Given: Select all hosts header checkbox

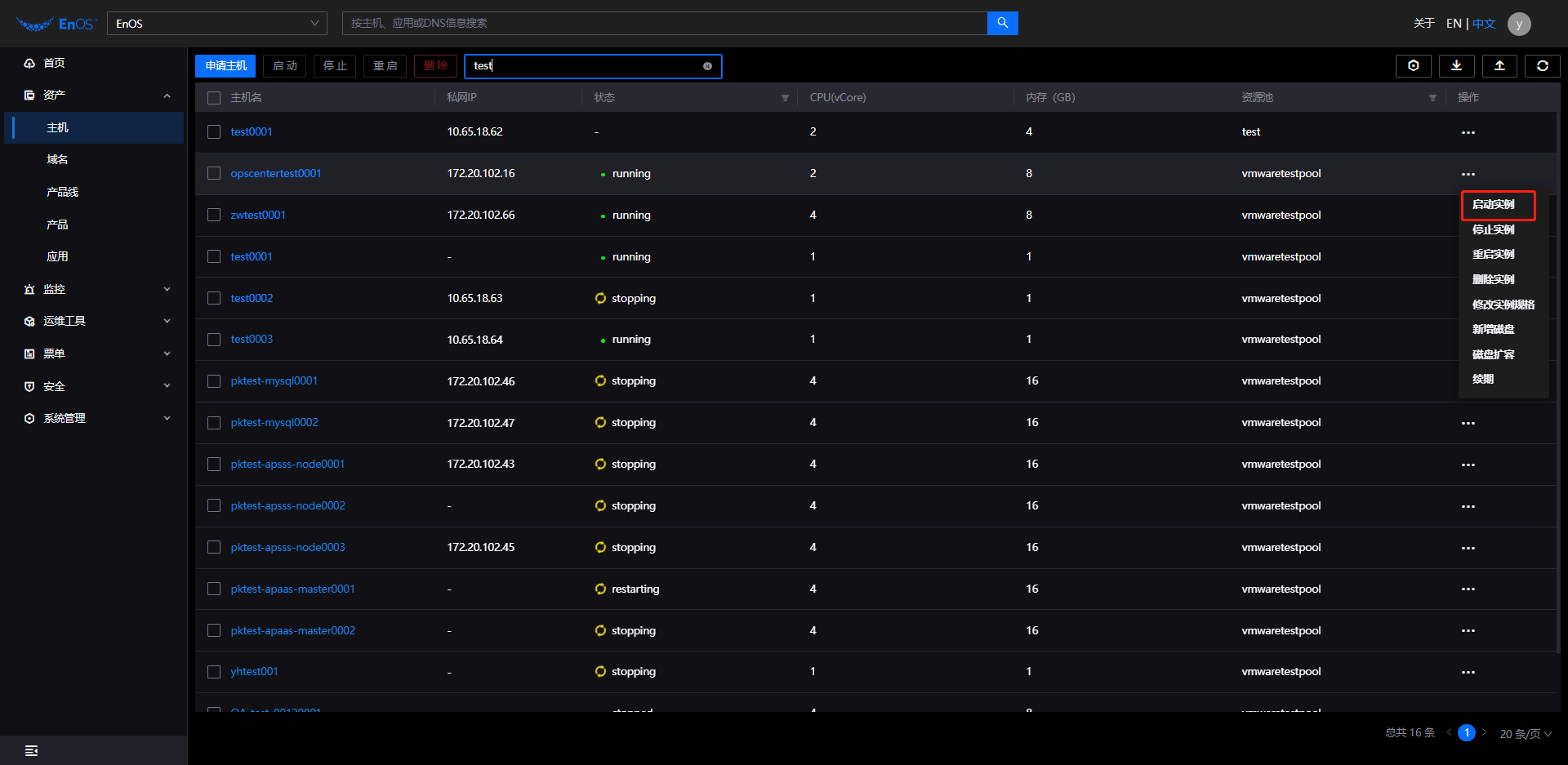Looking at the screenshot, I should point(214,98).
